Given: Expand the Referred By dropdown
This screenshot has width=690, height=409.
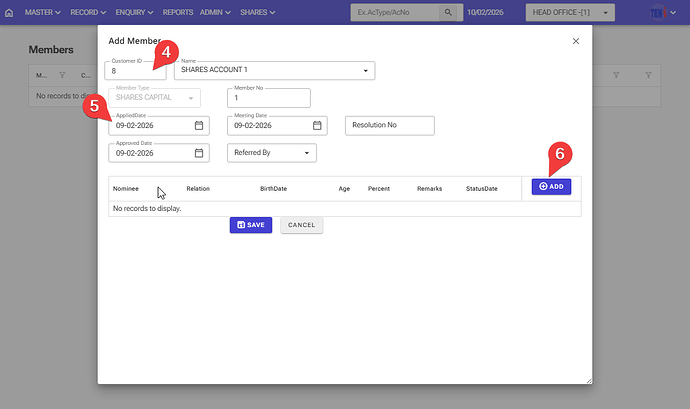Looking at the screenshot, I should pos(307,153).
